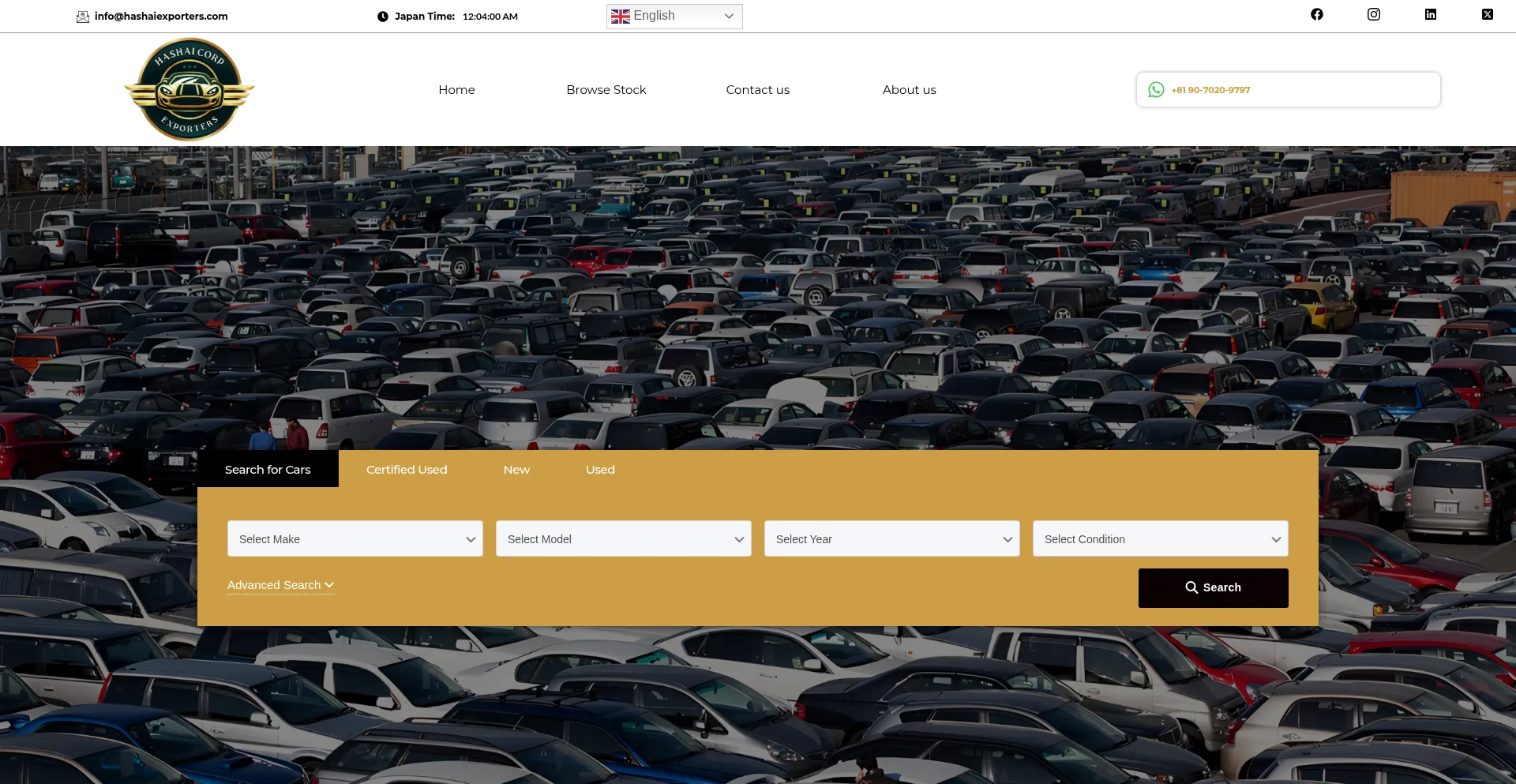Switch to the Certified Used tab

[x=407, y=470]
